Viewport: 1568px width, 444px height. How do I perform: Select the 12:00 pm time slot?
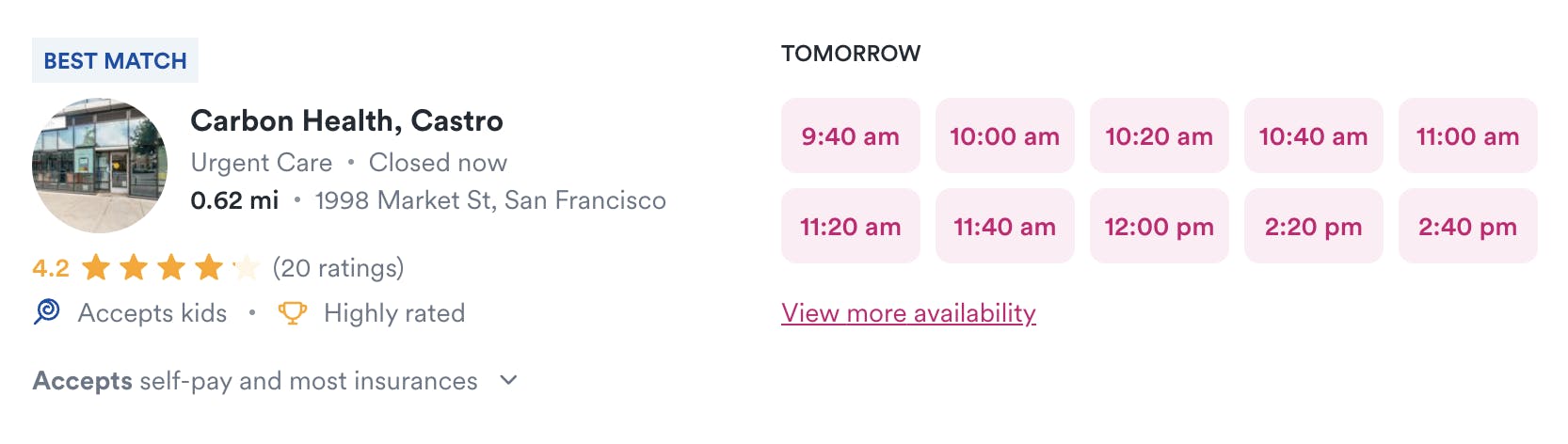click(x=1159, y=226)
